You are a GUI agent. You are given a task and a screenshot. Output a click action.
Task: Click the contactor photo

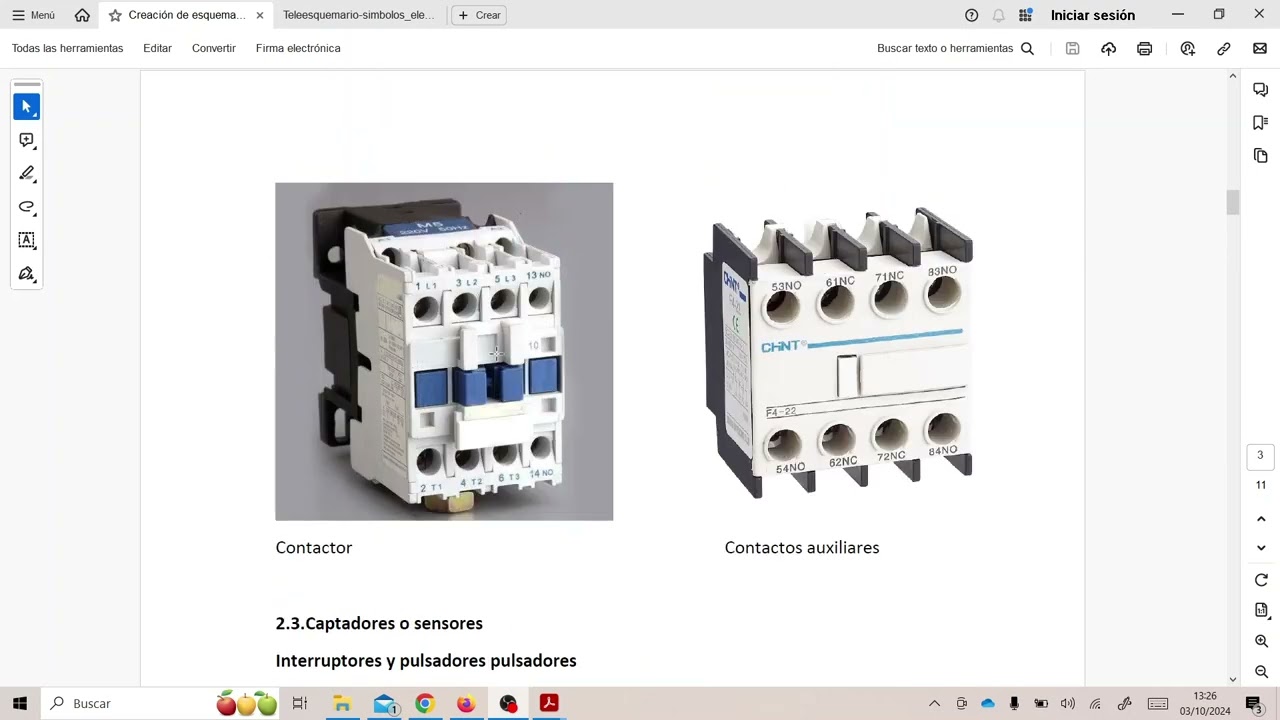coord(444,351)
